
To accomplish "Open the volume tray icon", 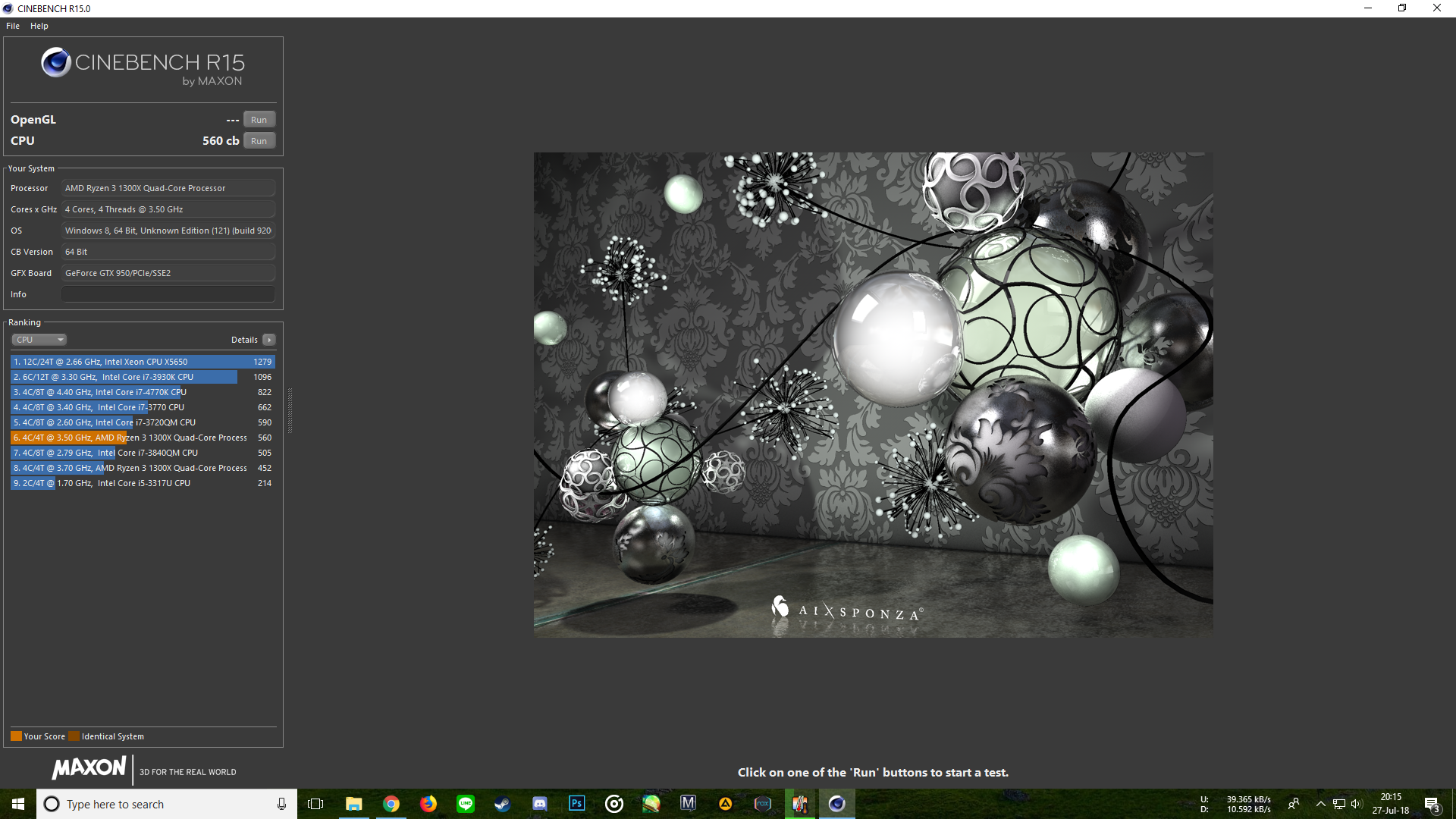I will (x=1356, y=804).
